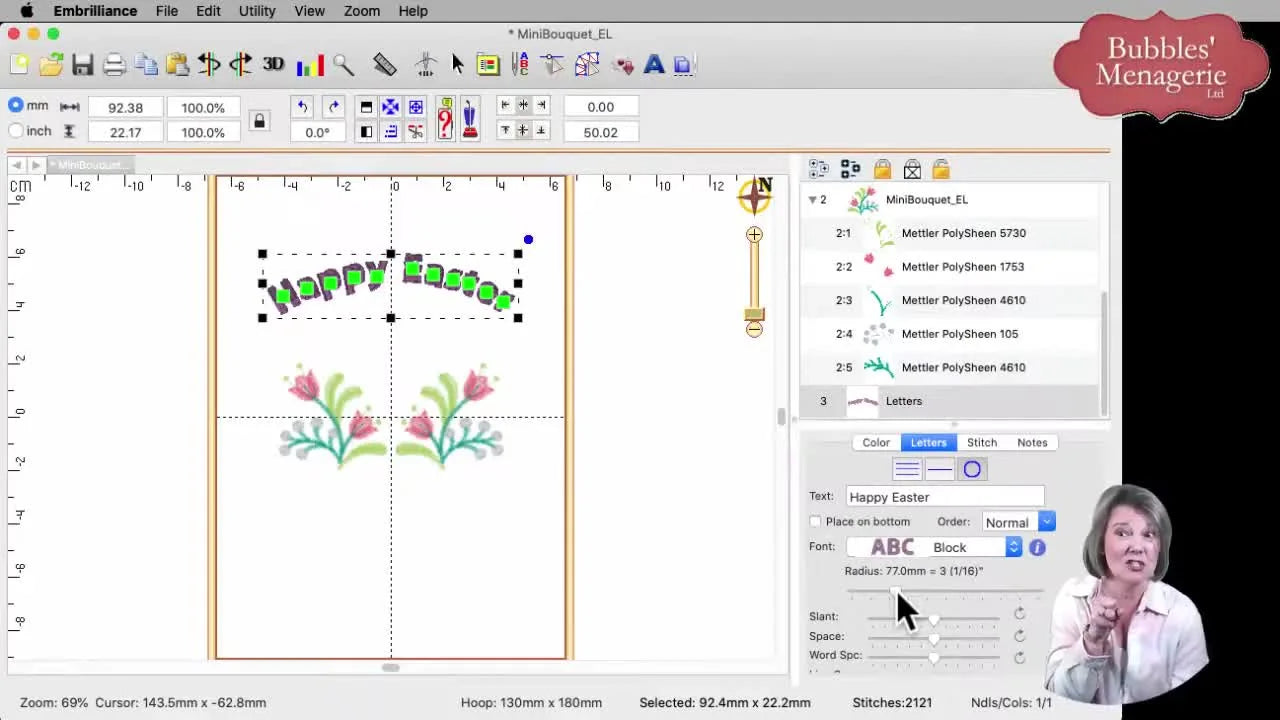This screenshot has width=1280, height=720.
Task: Select the ruler measure tool
Action: [385, 65]
